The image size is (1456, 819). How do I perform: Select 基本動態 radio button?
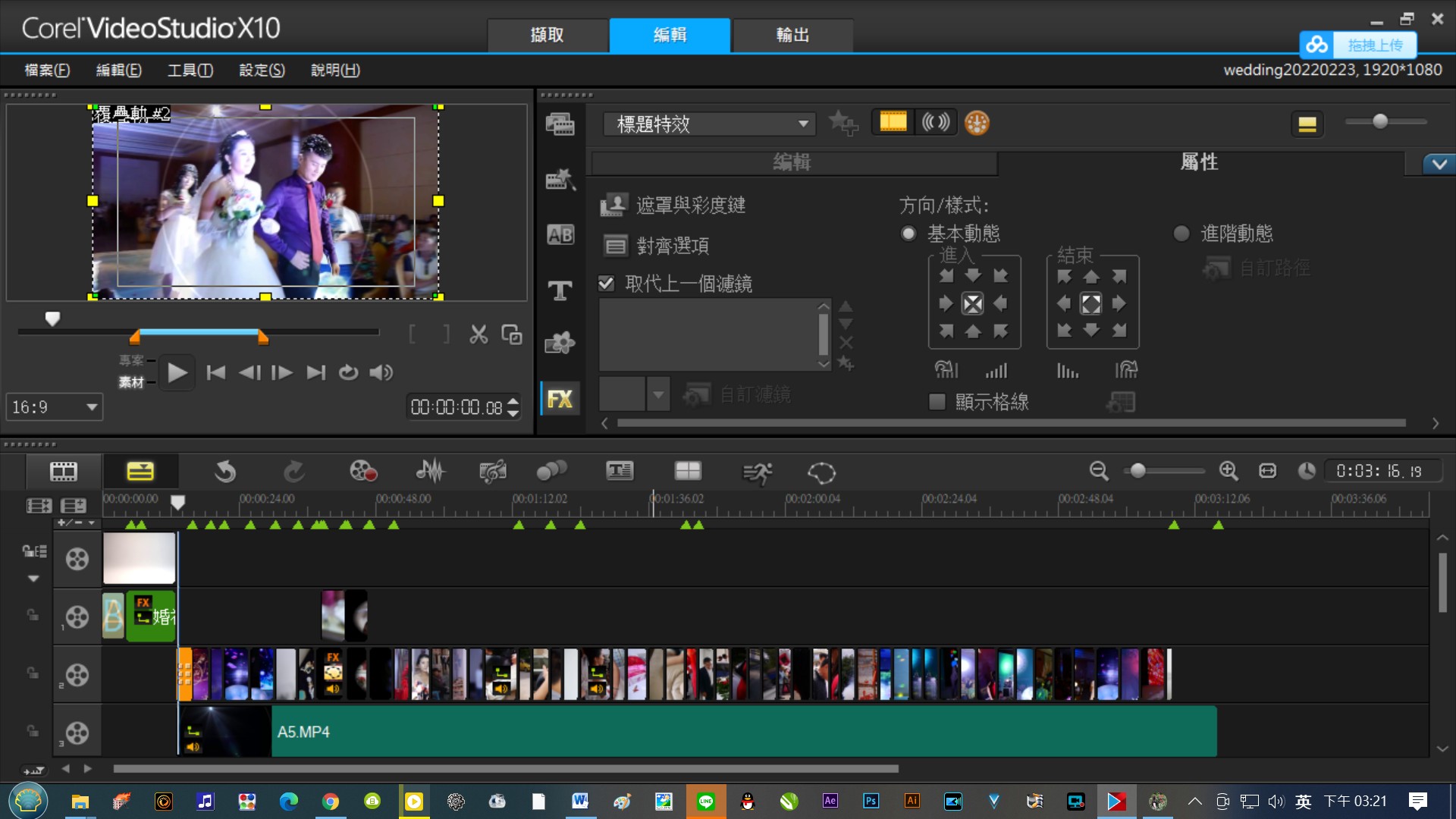pos(908,234)
